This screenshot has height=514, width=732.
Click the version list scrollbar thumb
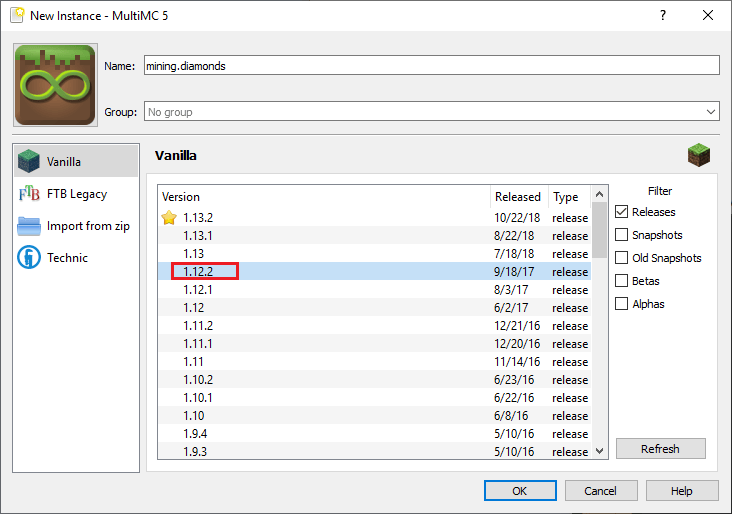coord(600,230)
